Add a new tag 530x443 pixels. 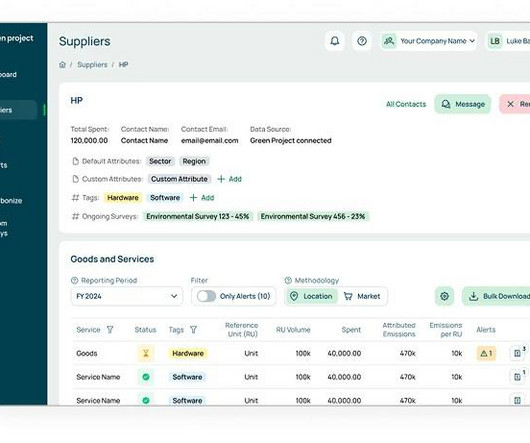pos(202,197)
